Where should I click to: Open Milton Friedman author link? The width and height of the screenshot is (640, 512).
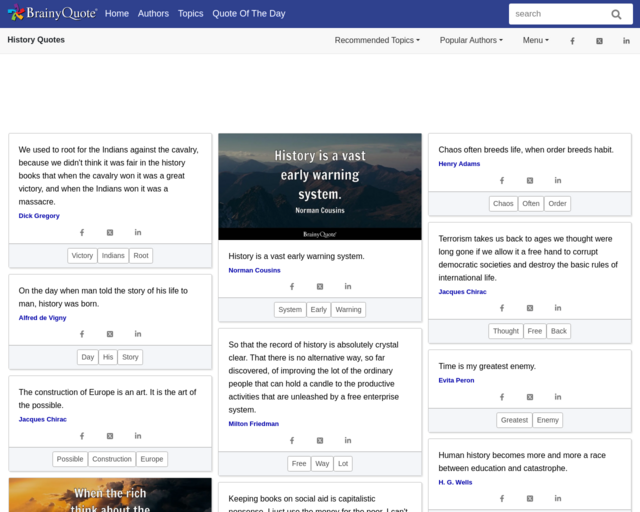click(253, 424)
